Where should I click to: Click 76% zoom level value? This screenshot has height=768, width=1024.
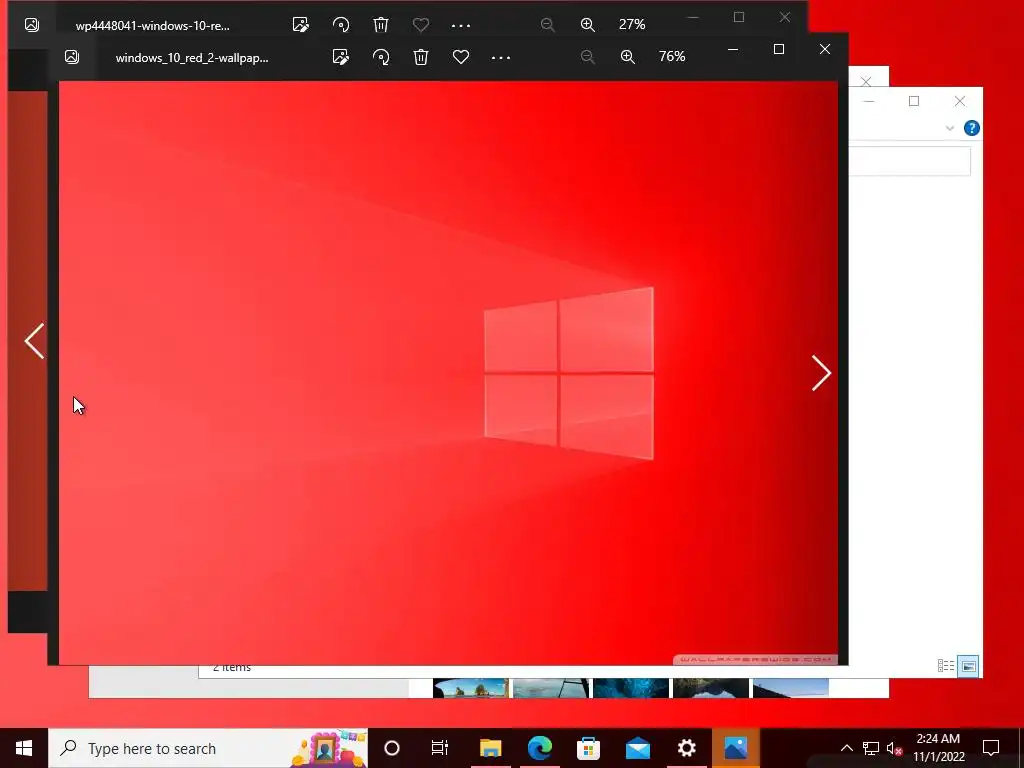[x=672, y=57]
